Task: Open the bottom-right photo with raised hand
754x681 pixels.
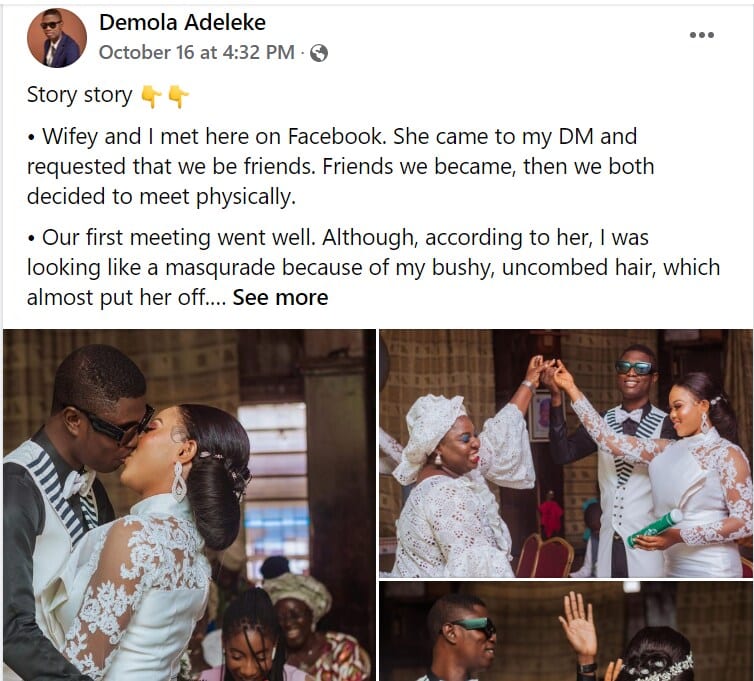Action: [566, 632]
